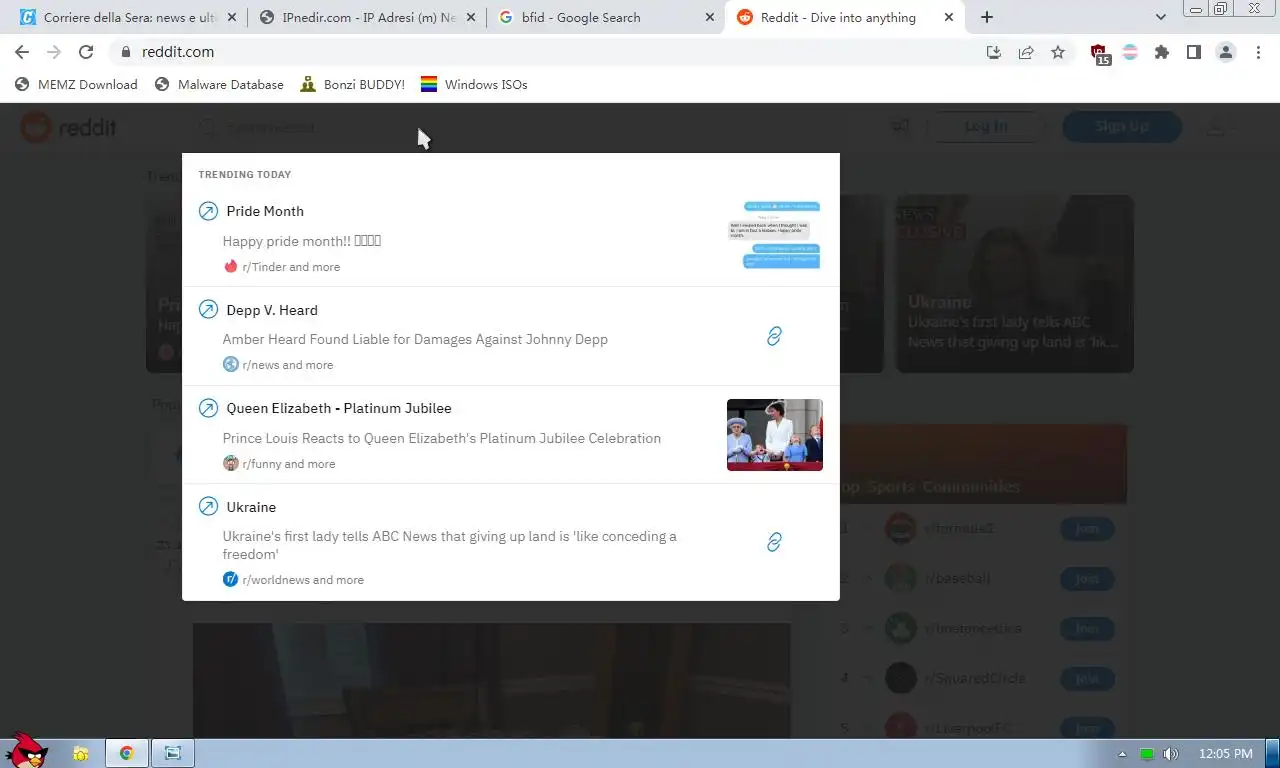The image size is (1280, 768).
Task: Open the Bonzi BUDDY! bookmark
Action: pos(352,84)
